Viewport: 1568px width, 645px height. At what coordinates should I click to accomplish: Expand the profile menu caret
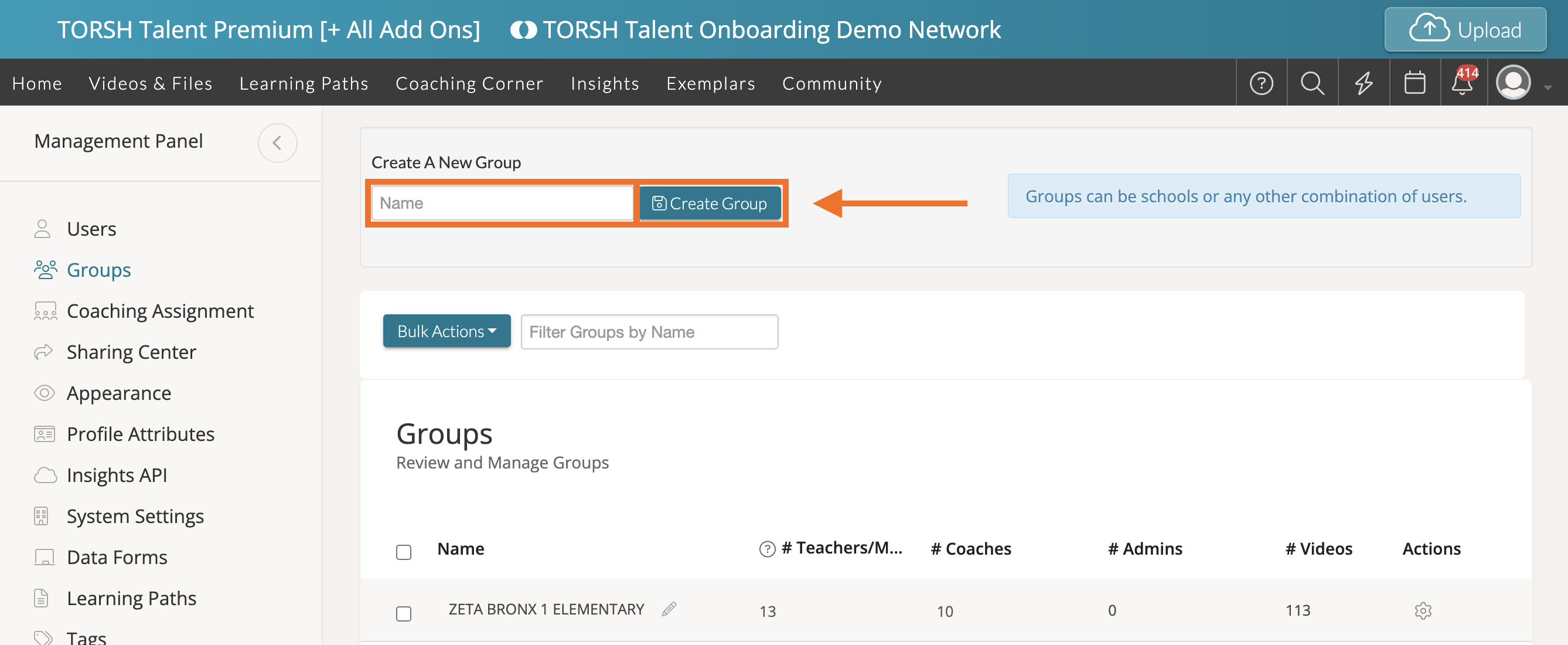point(1547,87)
